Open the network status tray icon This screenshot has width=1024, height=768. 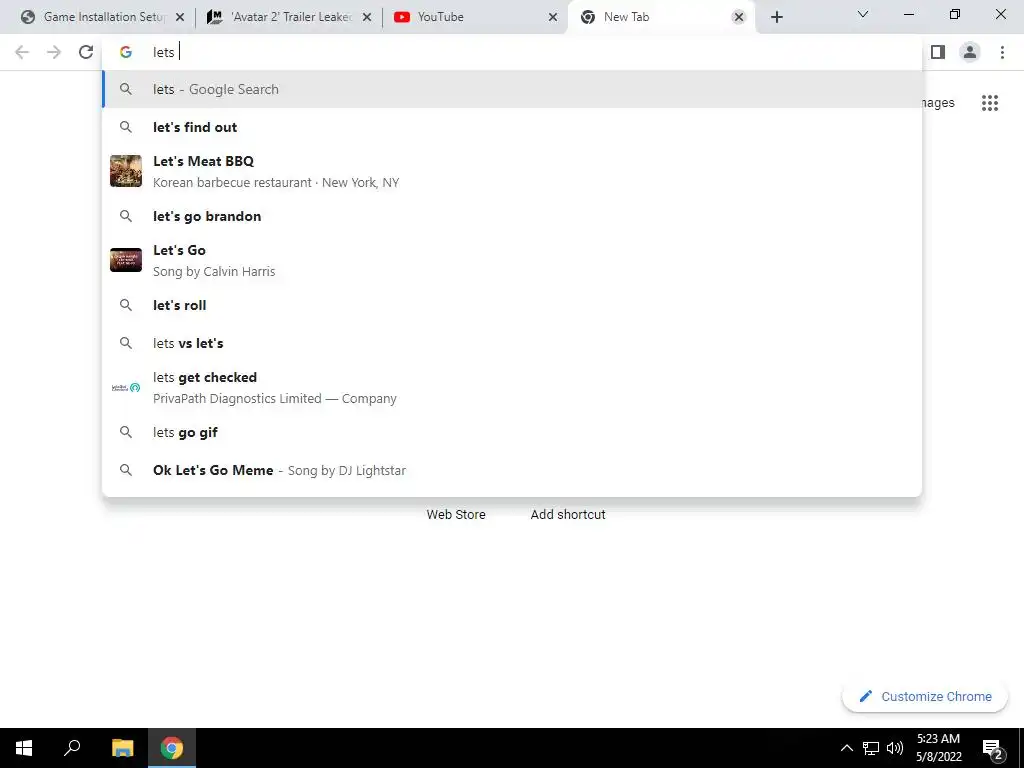(x=871, y=748)
